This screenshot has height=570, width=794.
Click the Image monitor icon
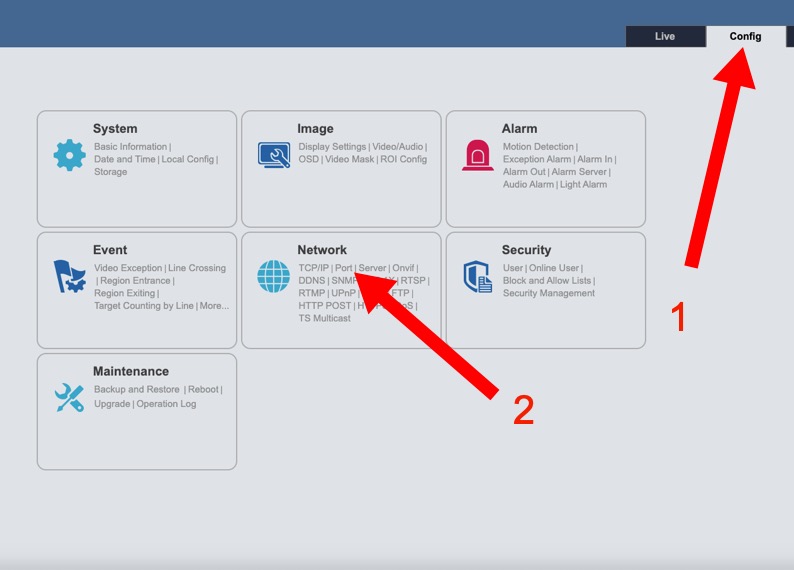(273, 155)
